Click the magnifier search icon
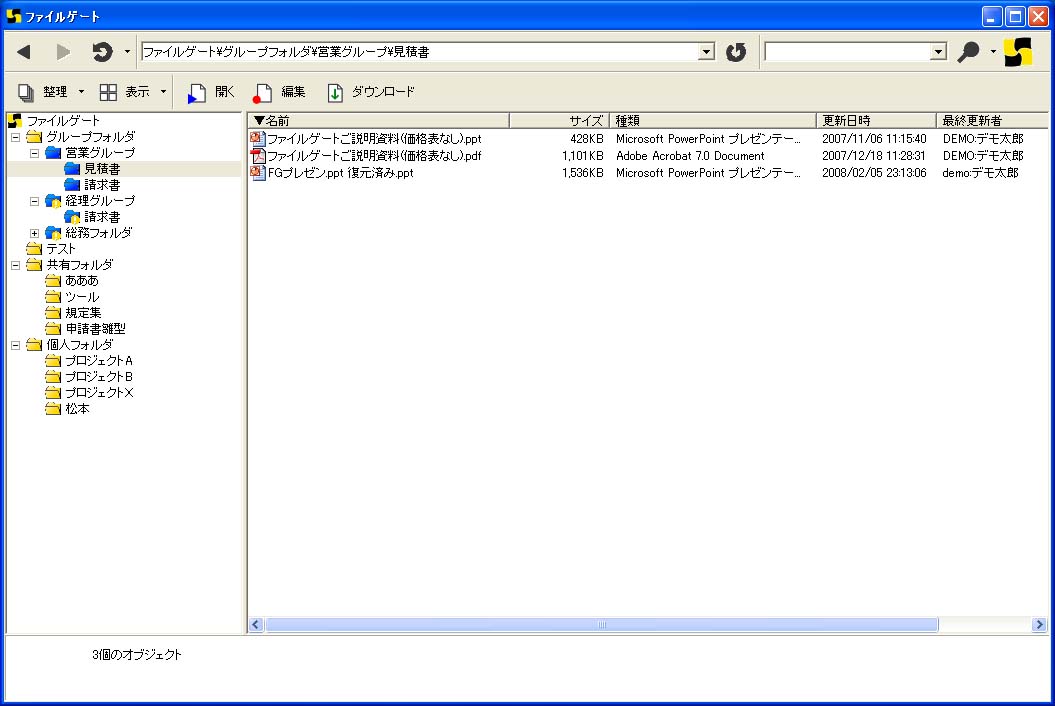Viewport: 1055px width, 706px height. point(967,52)
